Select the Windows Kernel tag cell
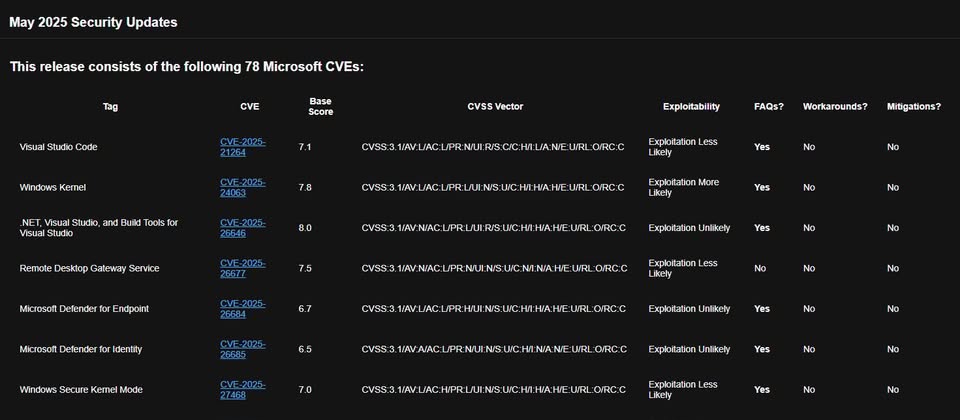The image size is (960, 420). coord(53,187)
